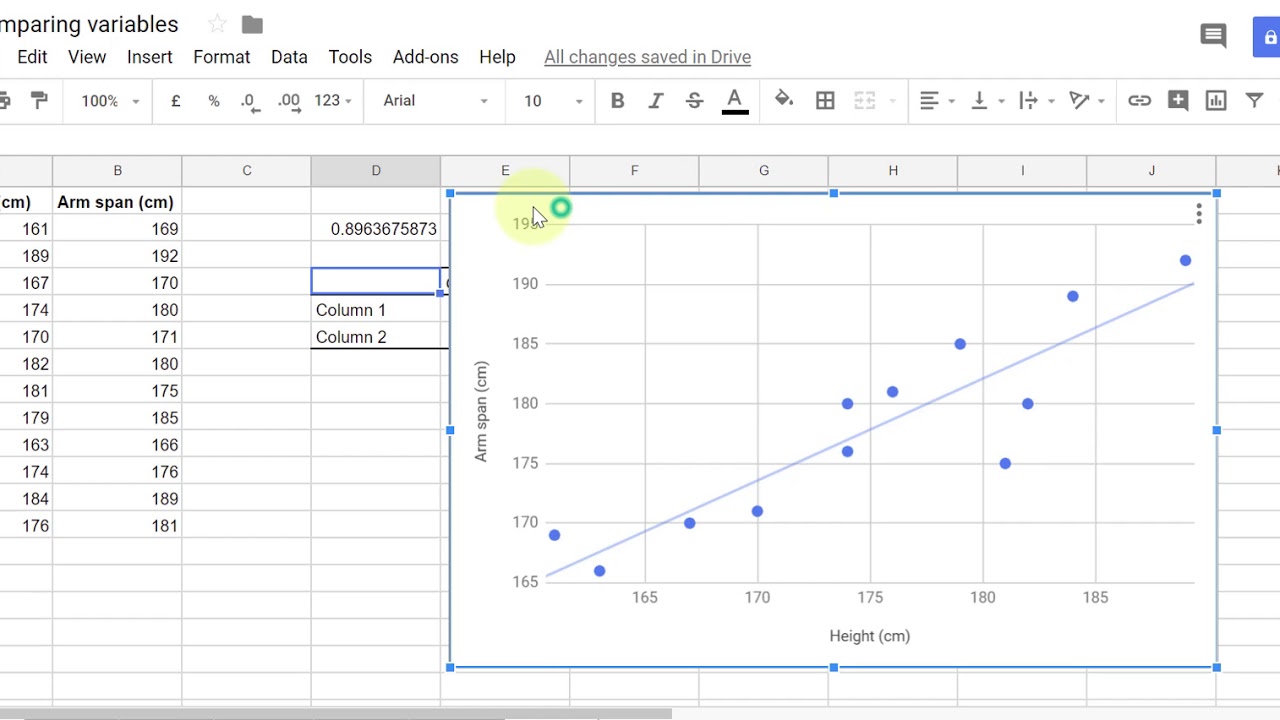Select the Column 2 cell
The image size is (1280, 720).
point(376,337)
